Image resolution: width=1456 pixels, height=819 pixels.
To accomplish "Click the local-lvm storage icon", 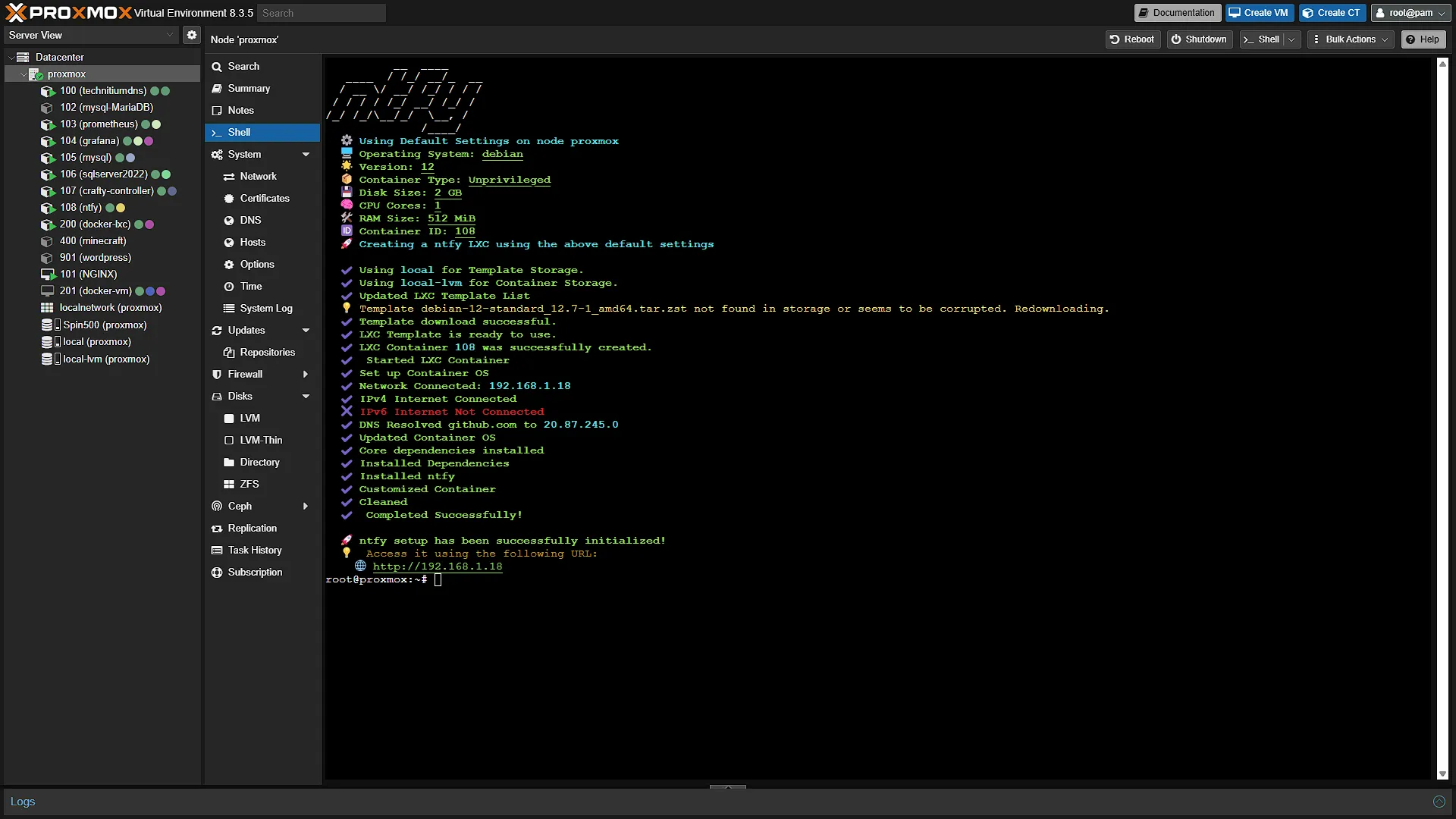I will (x=50, y=359).
